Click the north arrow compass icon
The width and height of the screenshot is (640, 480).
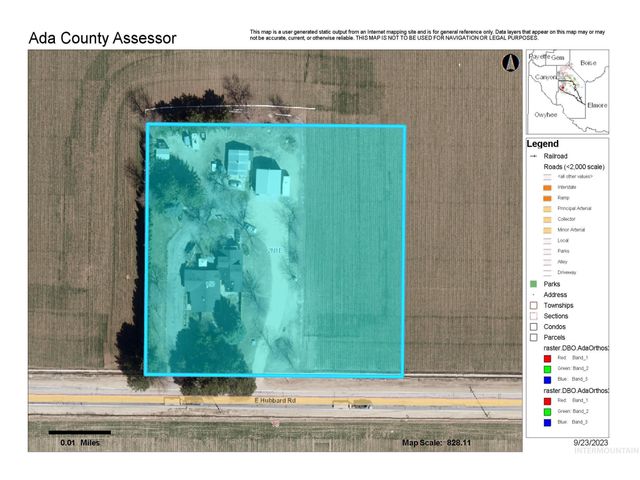(x=509, y=63)
